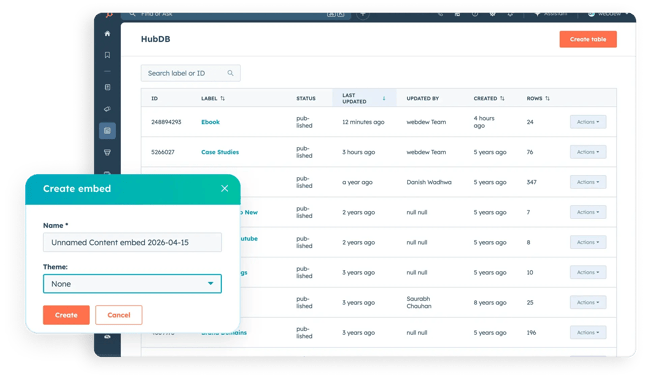This screenshot has height=378, width=646.
Task: Open Actions dropdown for the 7-rows table
Action: (588, 212)
